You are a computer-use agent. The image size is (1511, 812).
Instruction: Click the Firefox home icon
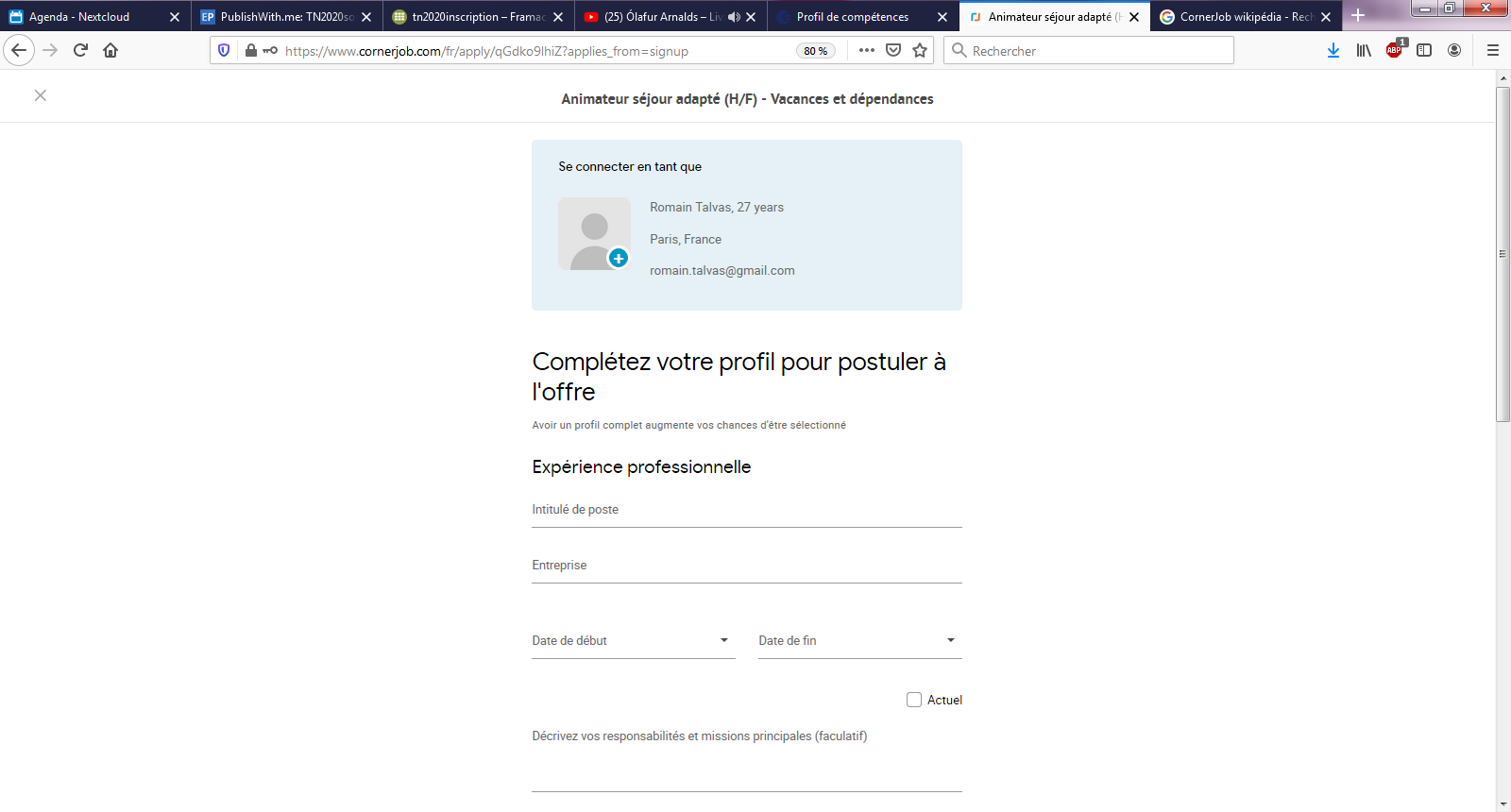pos(110,51)
